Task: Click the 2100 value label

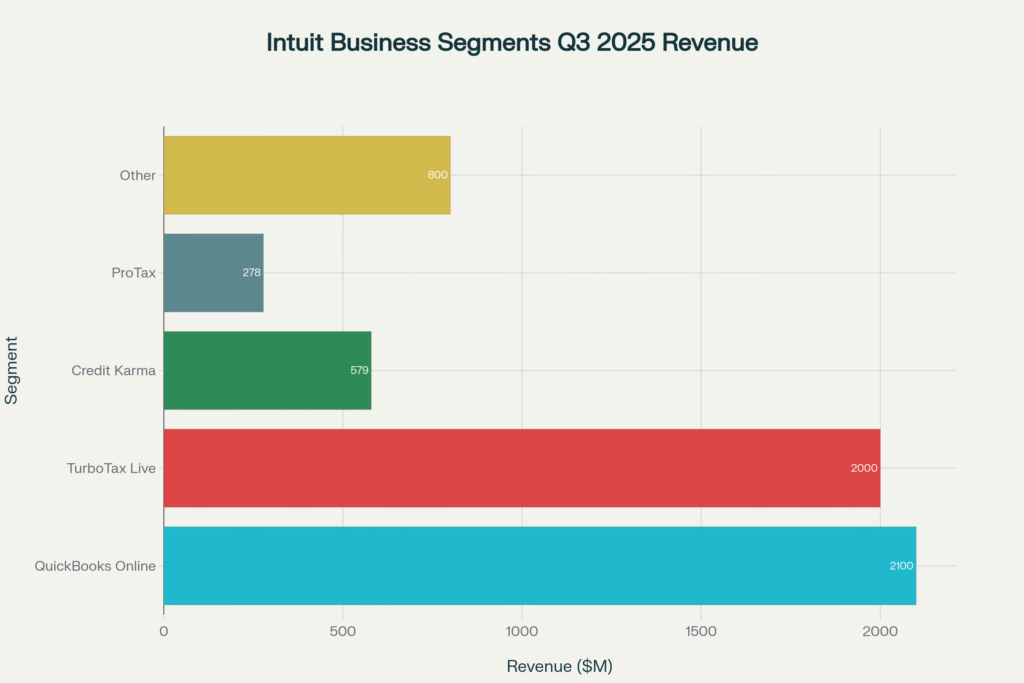Action: [x=901, y=565]
